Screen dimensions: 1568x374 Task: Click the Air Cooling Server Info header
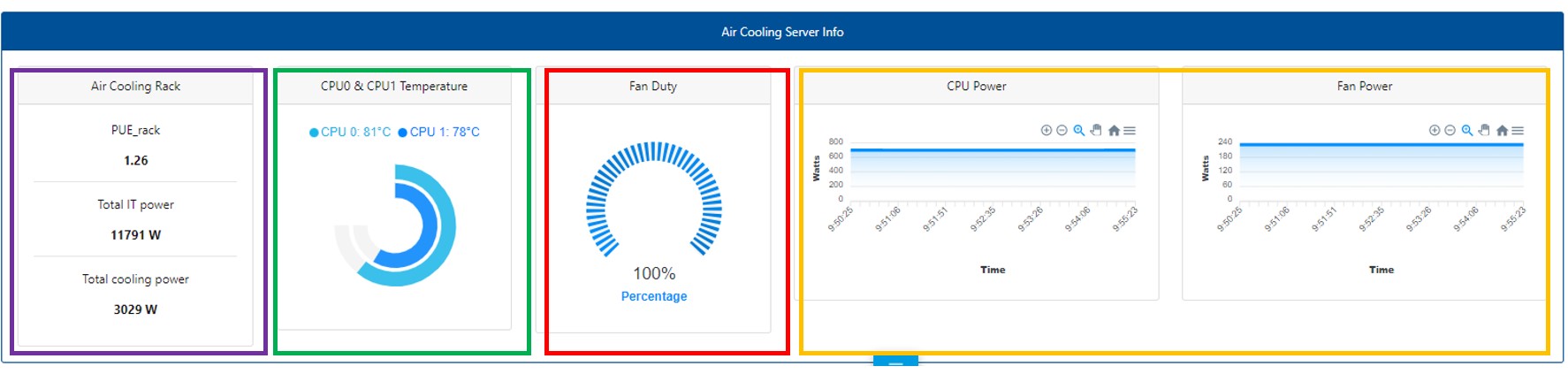click(782, 32)
